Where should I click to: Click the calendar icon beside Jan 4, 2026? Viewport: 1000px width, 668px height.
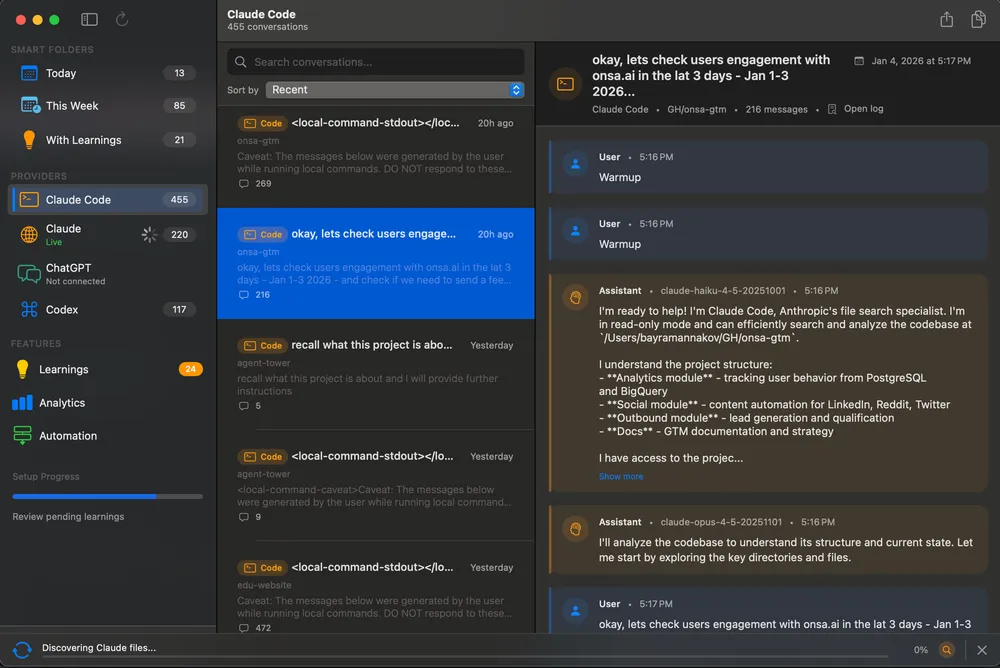[x=858, y=61]
